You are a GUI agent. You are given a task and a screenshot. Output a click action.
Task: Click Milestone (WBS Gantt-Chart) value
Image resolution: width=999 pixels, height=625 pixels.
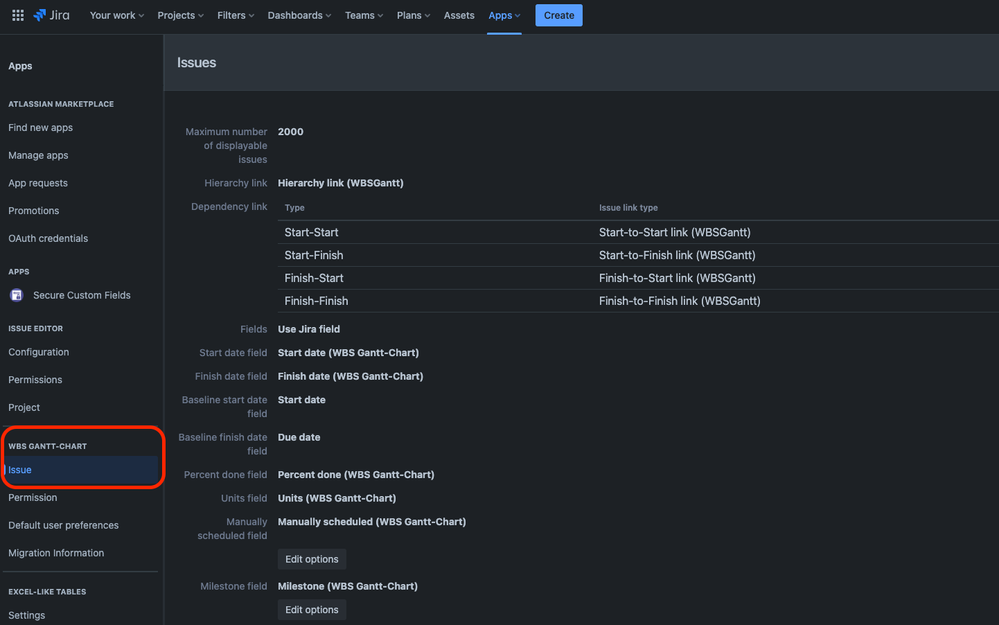coord(347,586)
